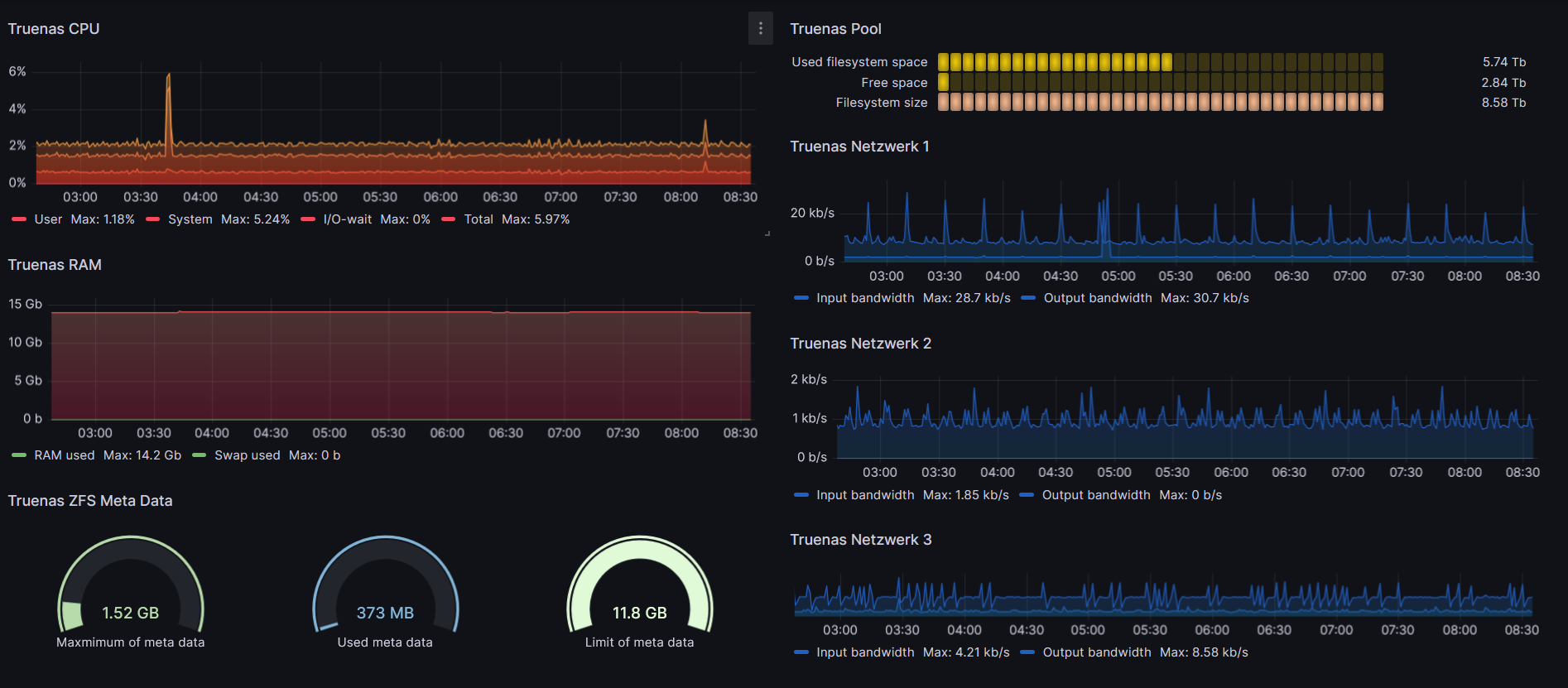The image size is (1568, 688).
Task: Open Netzwerk 2 Output bandwidth color swatch
Action: click(x=1027, y=495)
